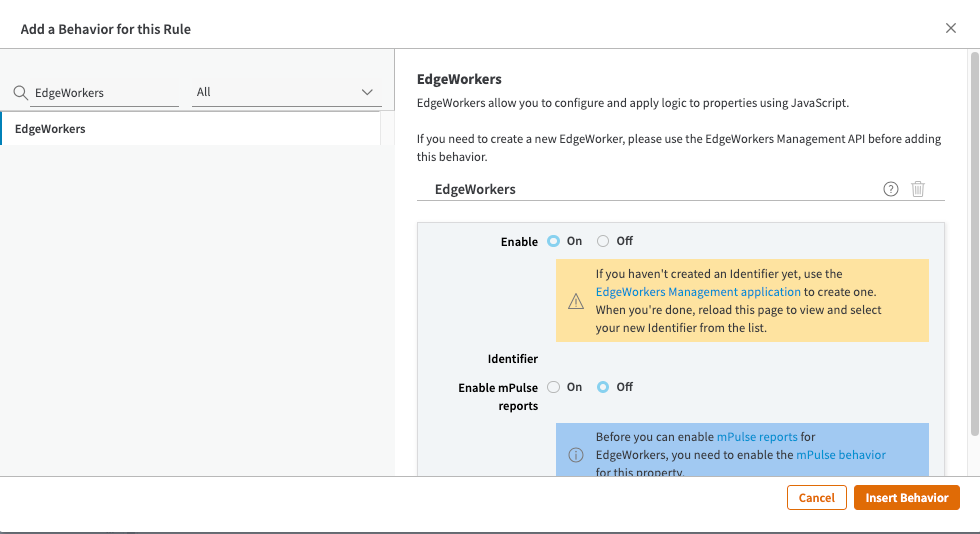Click the Insert Behavior button
The height and width of the screenshot is (534, 980).
pos(906,498)
